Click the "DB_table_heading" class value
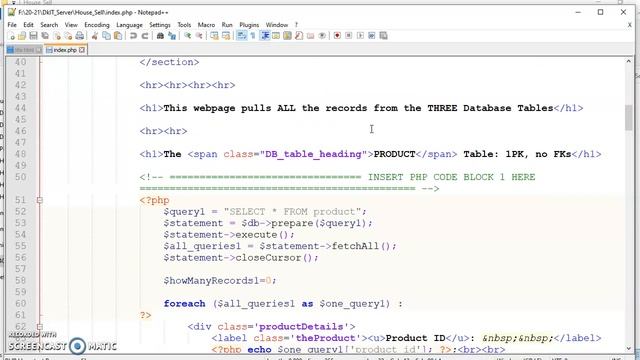 [313, 154]
